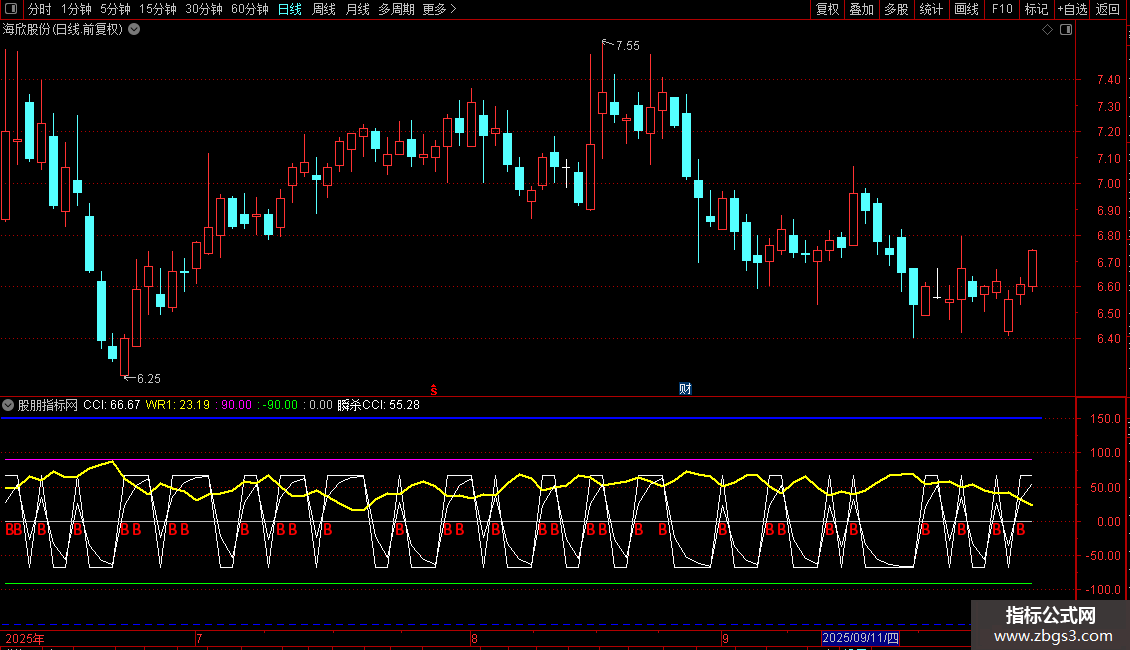Click the red S marker icon
Screen dimensions: 1130x650
pos(433,388)
